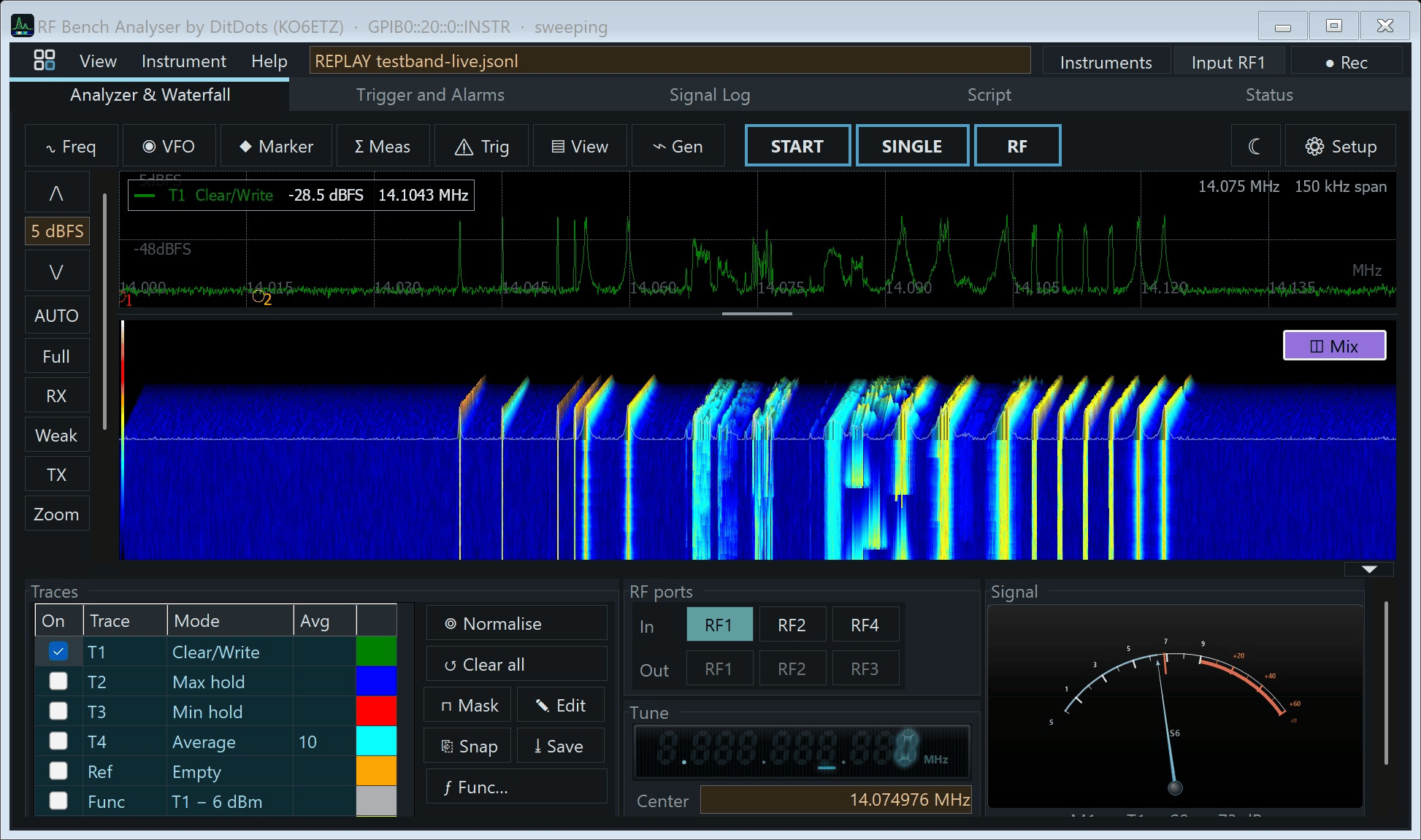Select the TX preset
This screenshot has width=1421, height=840.
click(57, 474)
